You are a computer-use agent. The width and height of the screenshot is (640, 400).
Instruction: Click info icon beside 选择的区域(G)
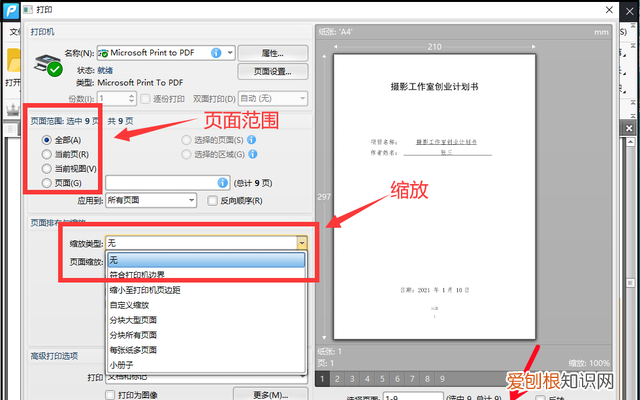click(x=253, y=154)
